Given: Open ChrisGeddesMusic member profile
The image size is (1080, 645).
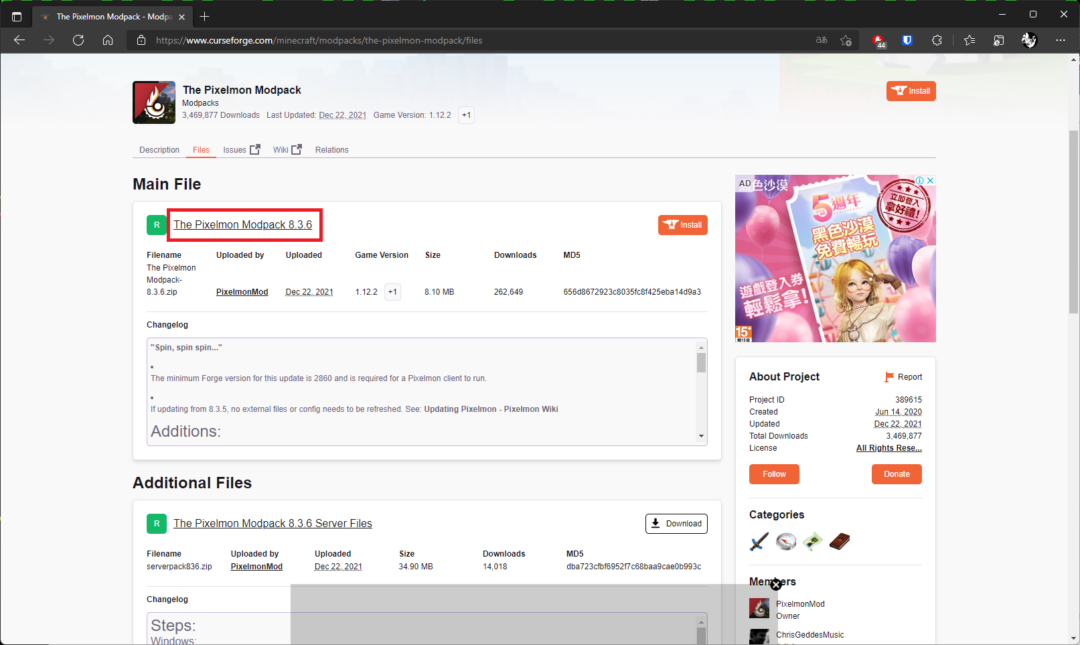Looking at the screenshot, I should pos(809,635).
